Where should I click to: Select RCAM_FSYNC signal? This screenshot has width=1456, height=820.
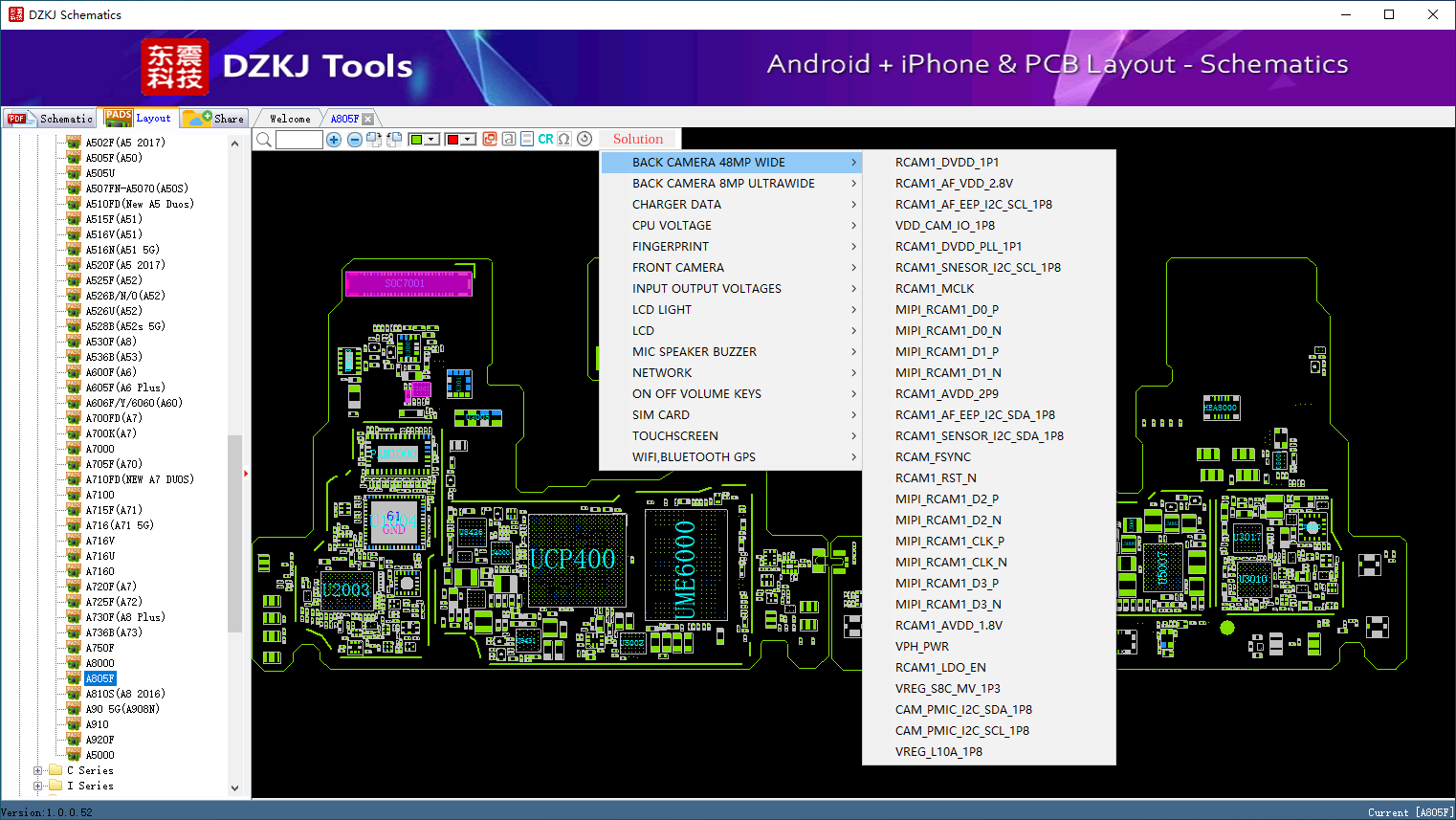tap(989, 456)
